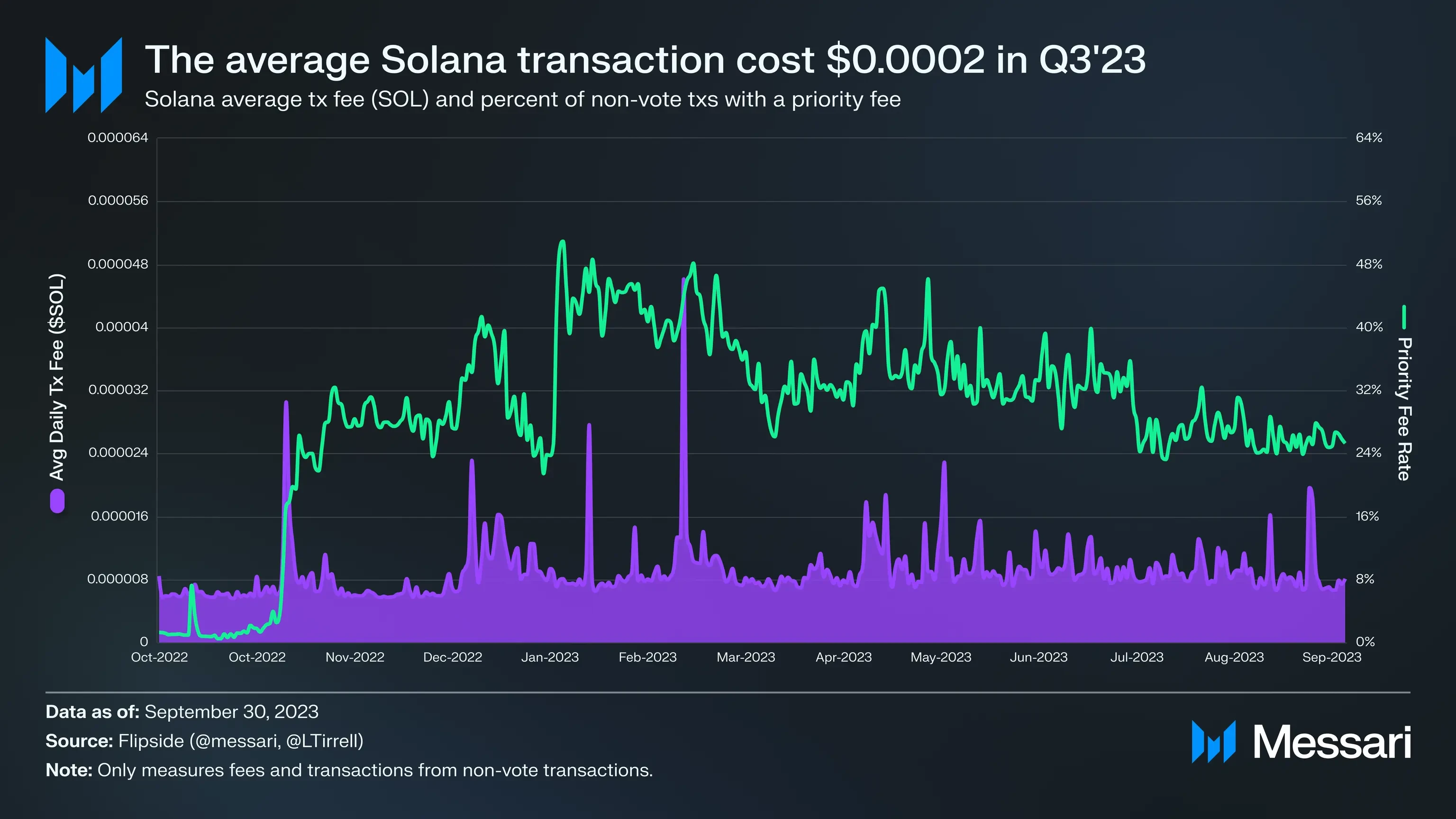Click the Jul-2023 x-axis label
The width and height of the screenshot is (1456, 819).
(1137, 657)
